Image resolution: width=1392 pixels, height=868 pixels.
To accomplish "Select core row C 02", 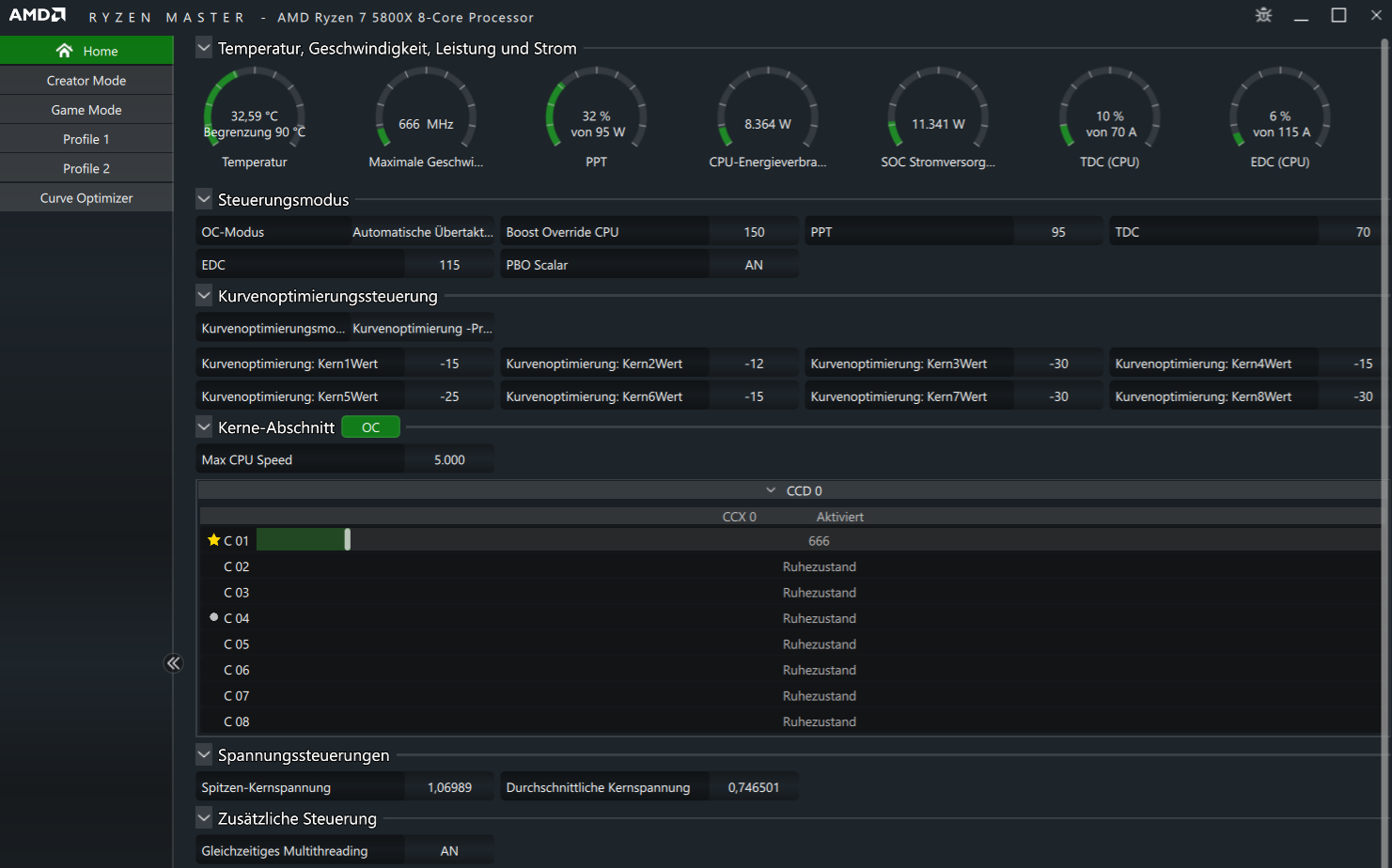I will [x=790, y=566].
